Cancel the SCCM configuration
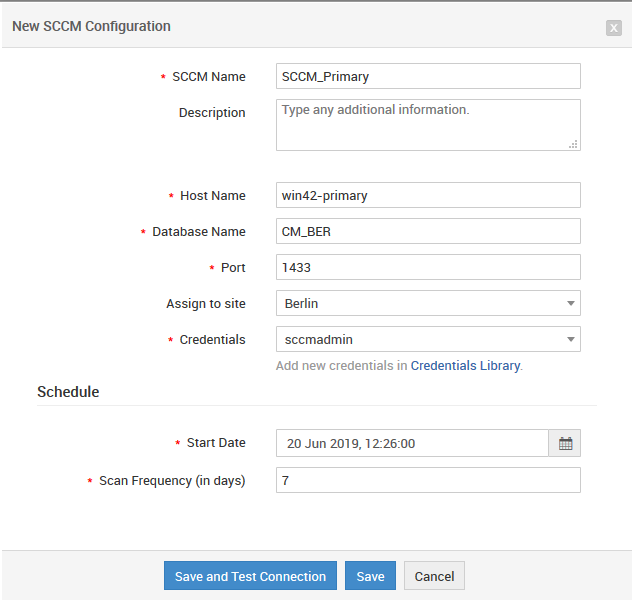632x601 pixels. tap(434, 576)
